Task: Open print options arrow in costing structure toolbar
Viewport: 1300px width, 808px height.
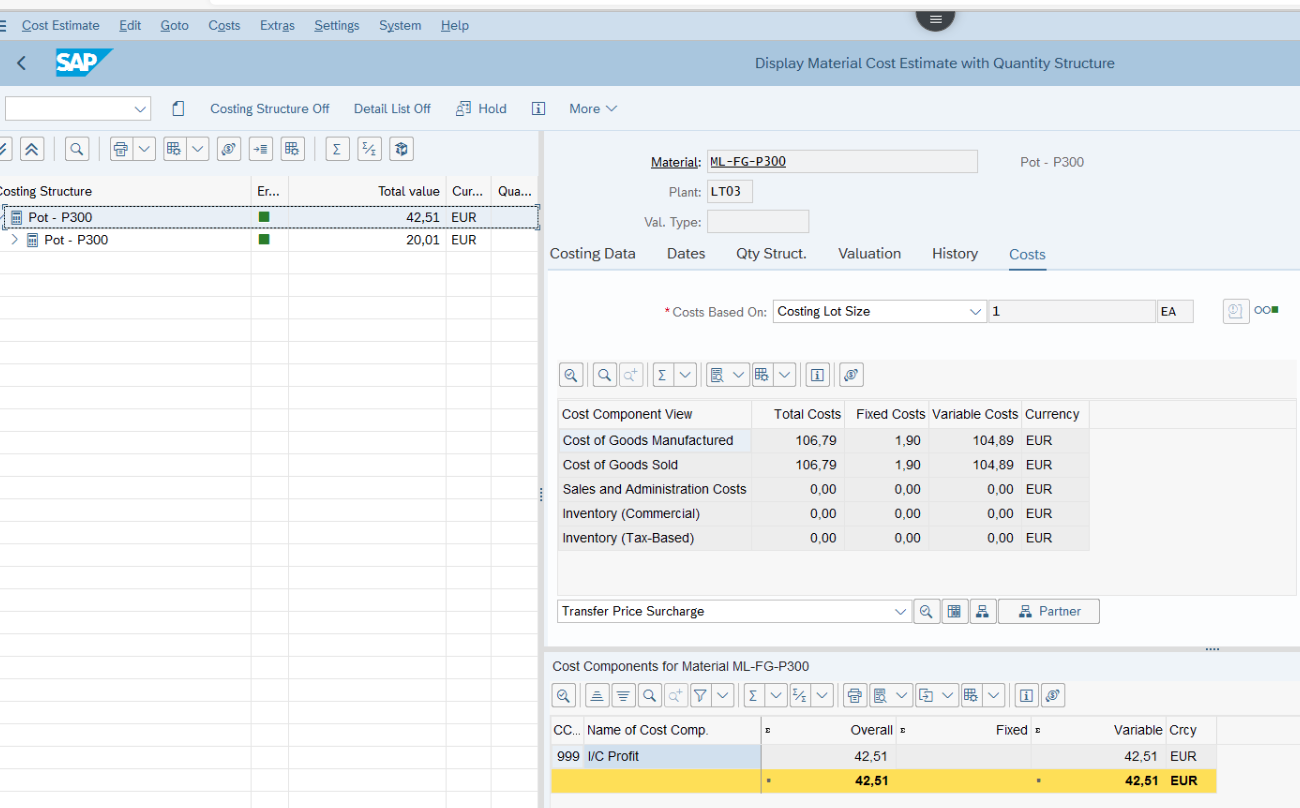Action: [x=145, y=149]
